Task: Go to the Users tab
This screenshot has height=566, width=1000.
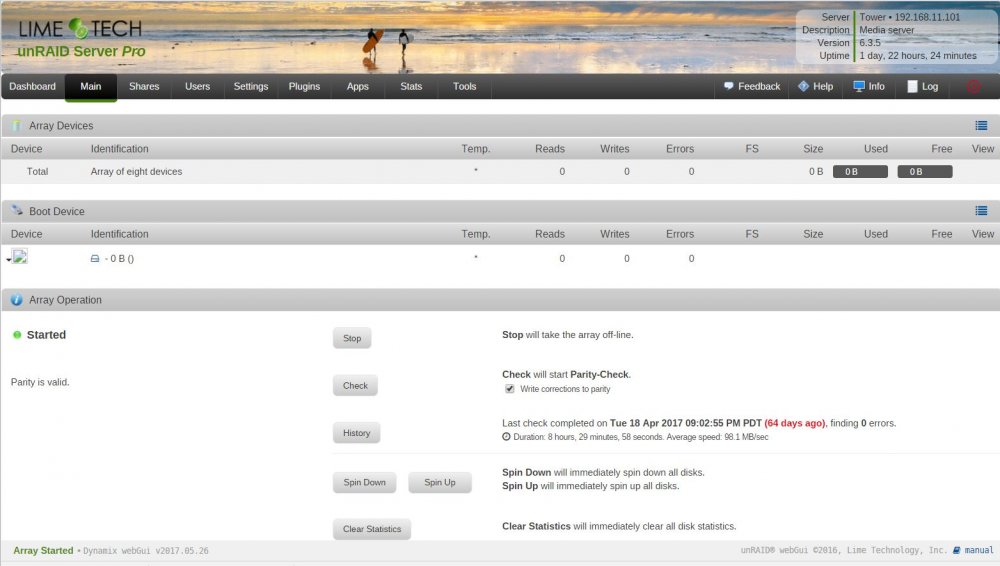Action: (x=197, y=86)
